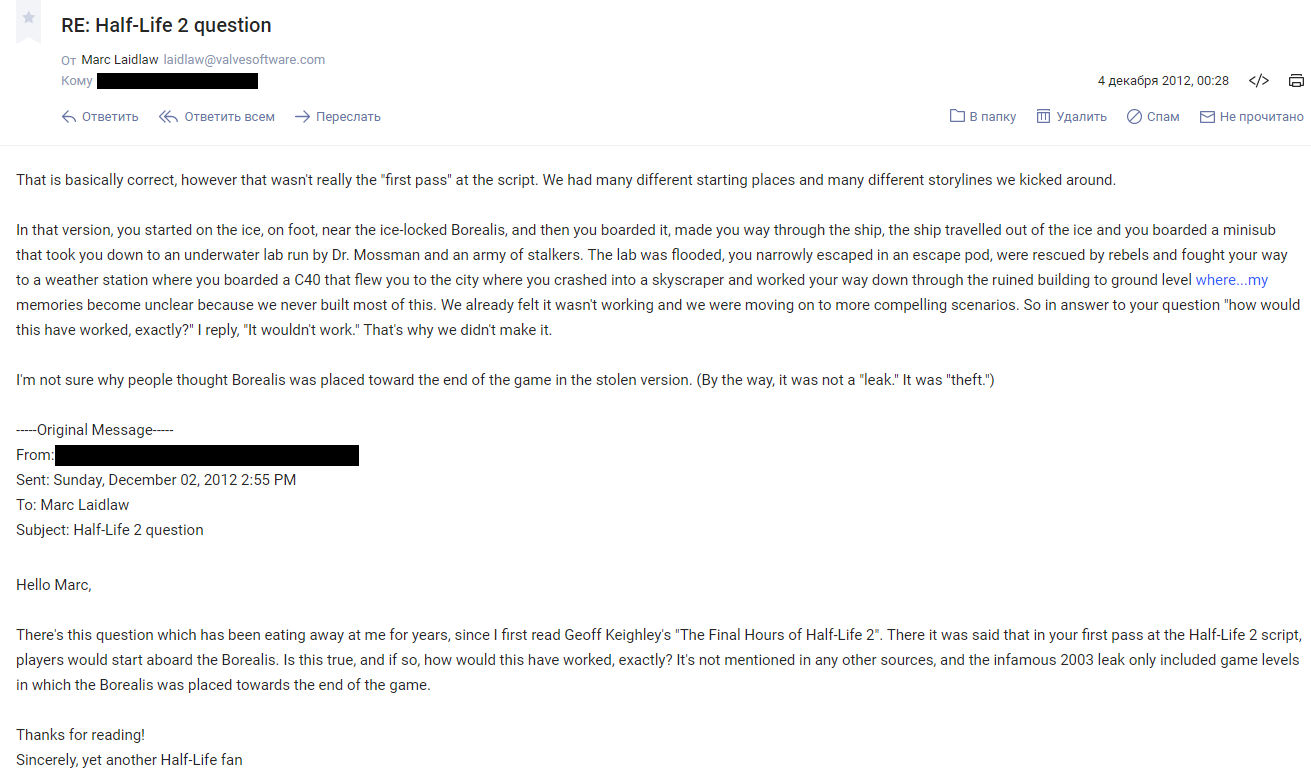Screen dimensions: 1311x778
Task: Print this email via printer icon
Action: (x=1296, y=81)
